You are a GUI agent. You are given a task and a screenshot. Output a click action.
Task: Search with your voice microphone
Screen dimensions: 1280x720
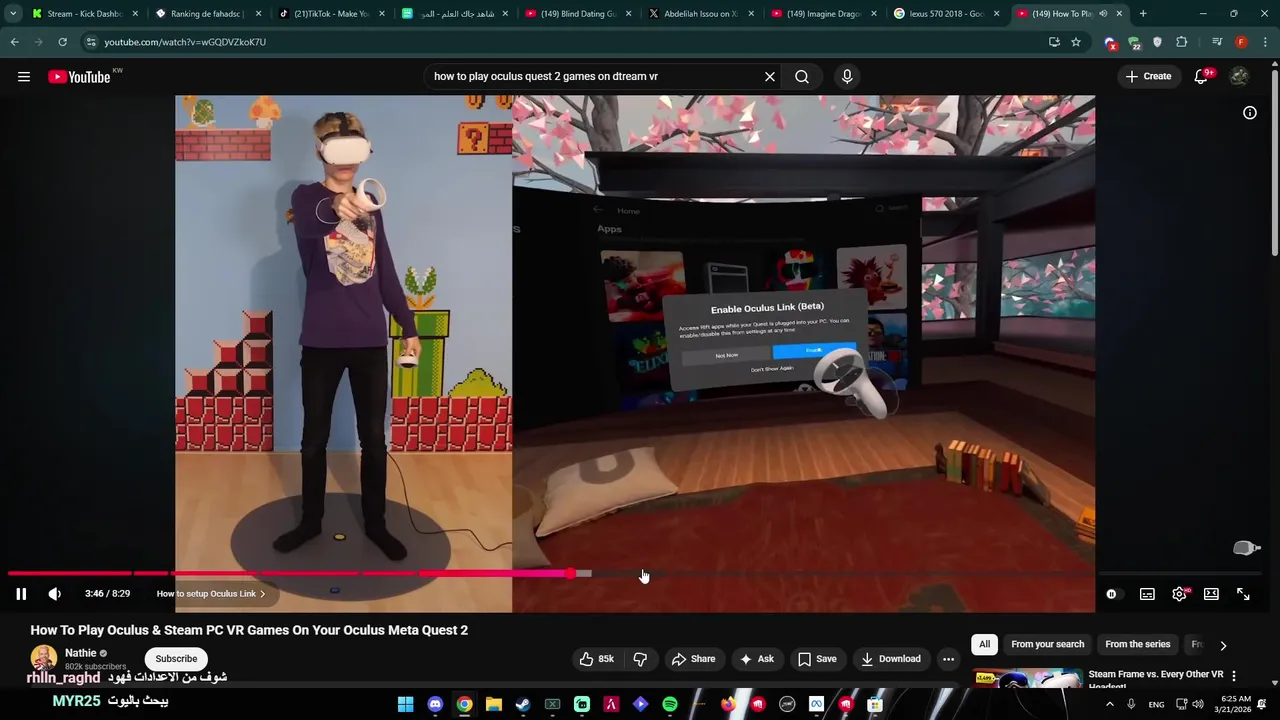[847, 77]
